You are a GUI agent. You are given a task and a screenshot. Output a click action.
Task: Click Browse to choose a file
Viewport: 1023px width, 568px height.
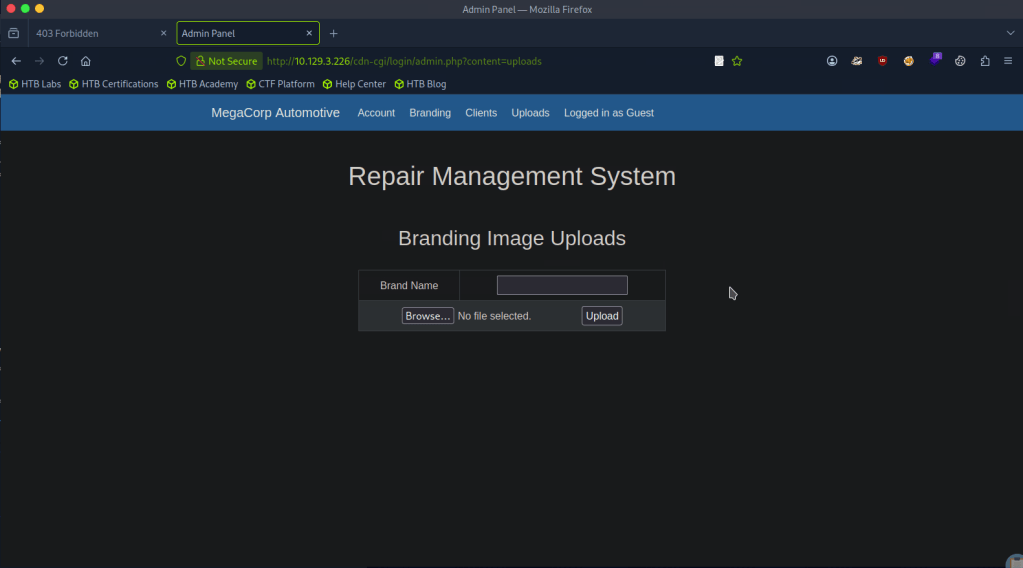click(428, 316)
